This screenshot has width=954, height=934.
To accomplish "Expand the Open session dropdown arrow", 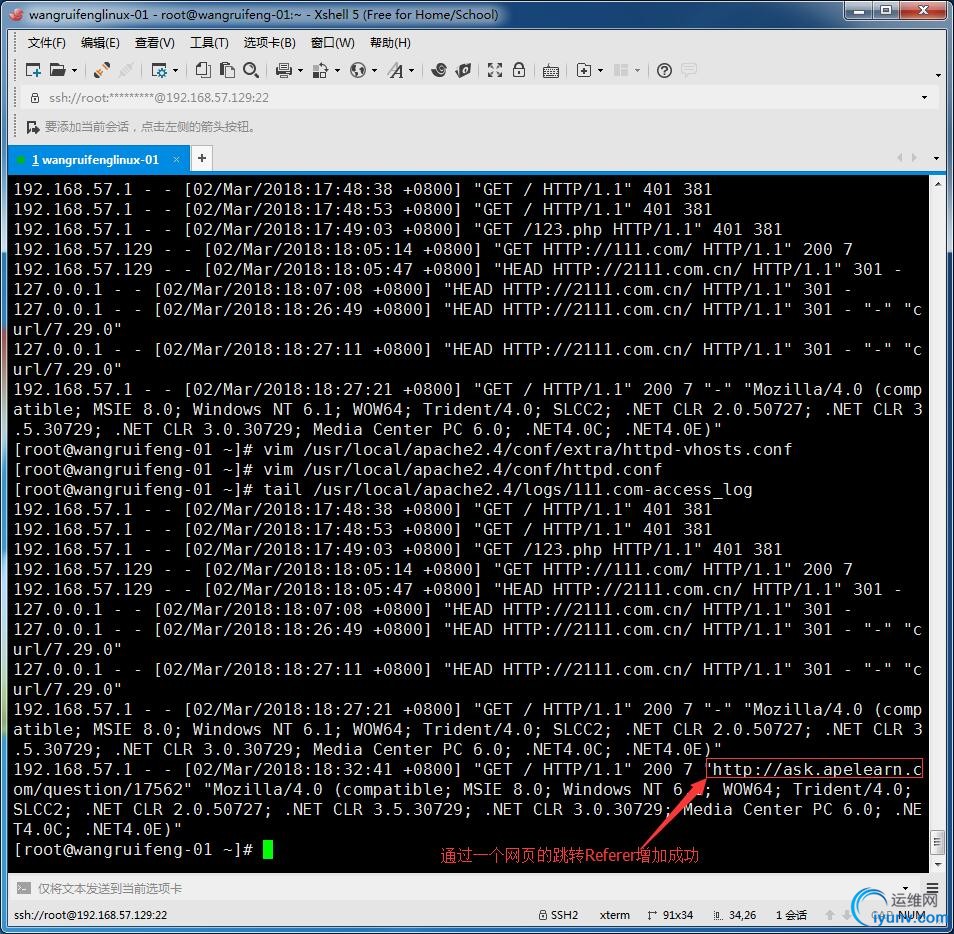I will tap(74, 71).
